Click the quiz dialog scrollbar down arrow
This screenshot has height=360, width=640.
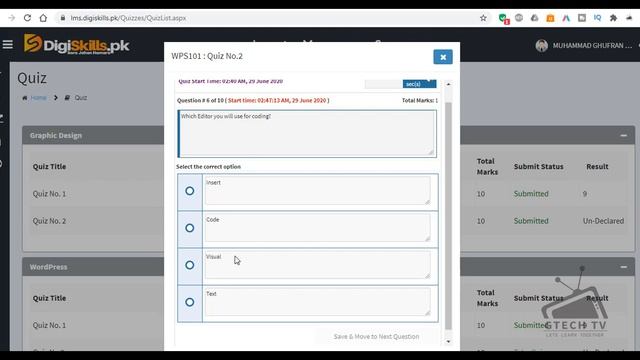(448, 341)
